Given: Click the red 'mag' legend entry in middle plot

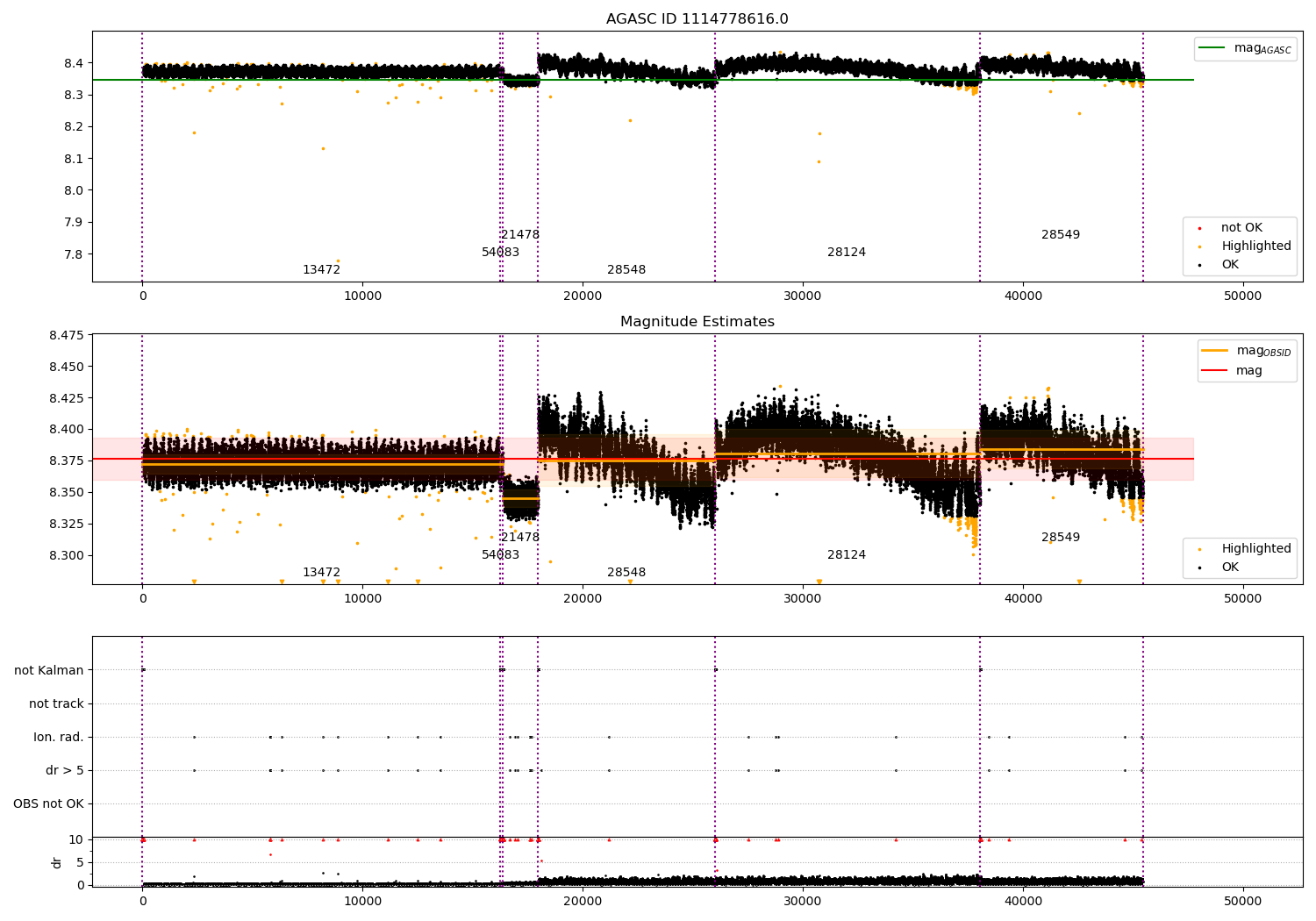Looking at the screenshot, I should click(x=1248, y=371).
